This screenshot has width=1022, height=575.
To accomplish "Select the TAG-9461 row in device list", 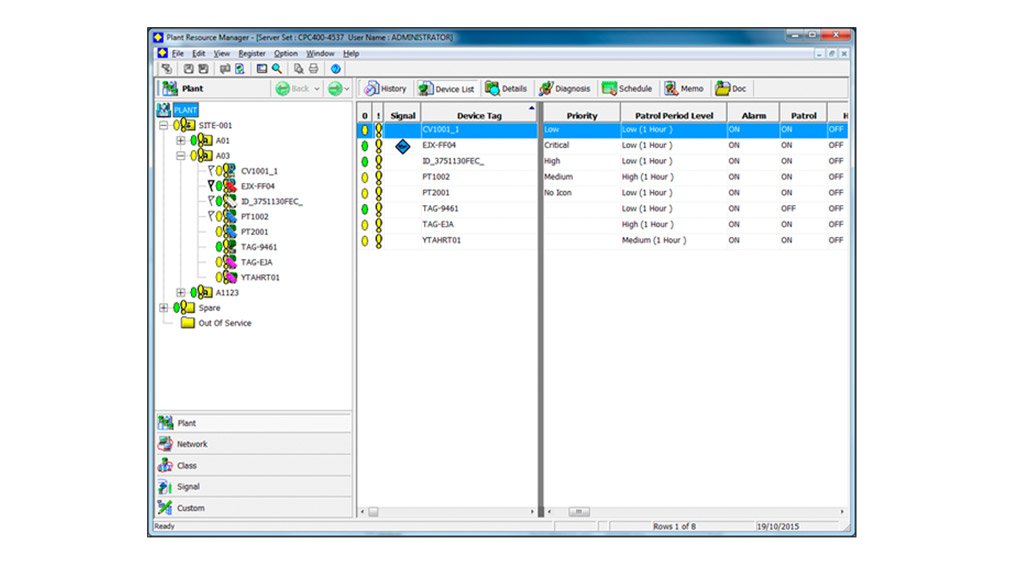I will pos(603,209).
